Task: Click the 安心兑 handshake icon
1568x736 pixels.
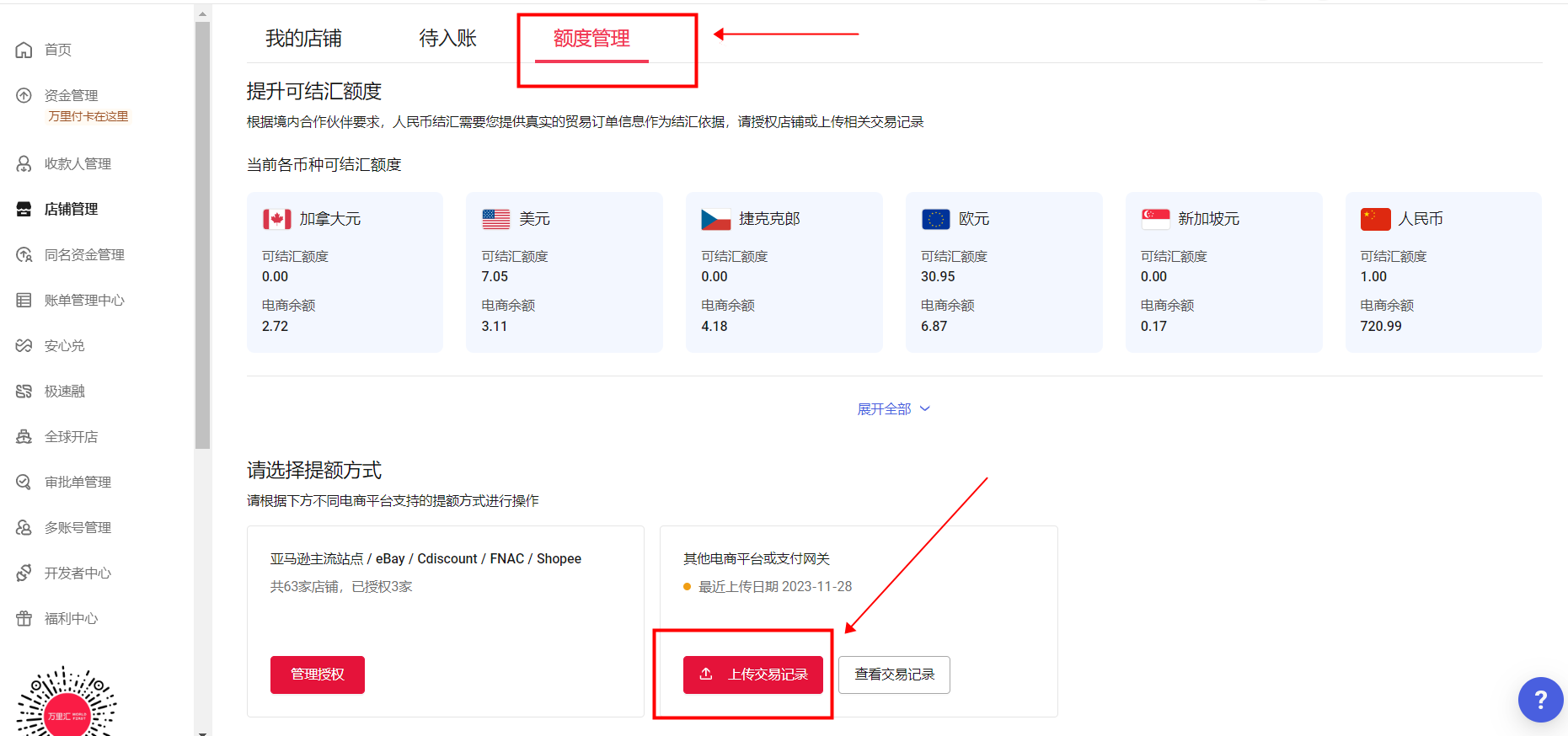Action: click(x=24, y=345)
